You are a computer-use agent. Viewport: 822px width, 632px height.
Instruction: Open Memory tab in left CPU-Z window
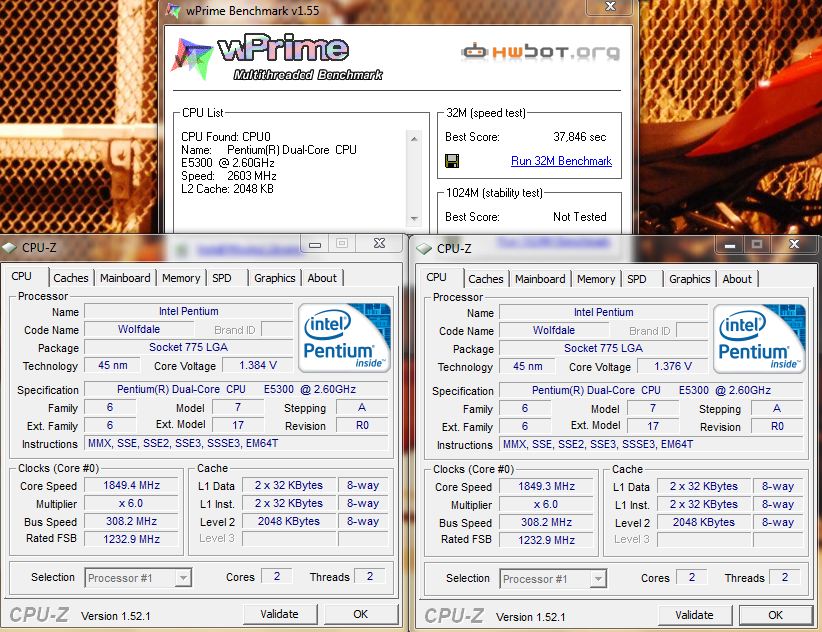pyautogui.click(x=181, y=278)
